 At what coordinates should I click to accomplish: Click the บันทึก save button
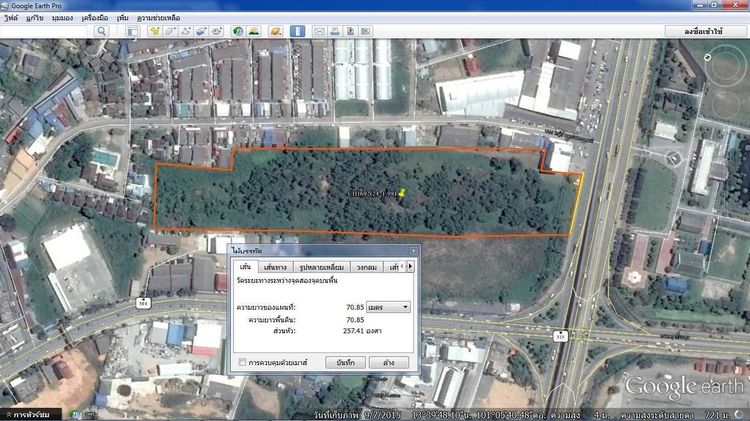point(345,363)
